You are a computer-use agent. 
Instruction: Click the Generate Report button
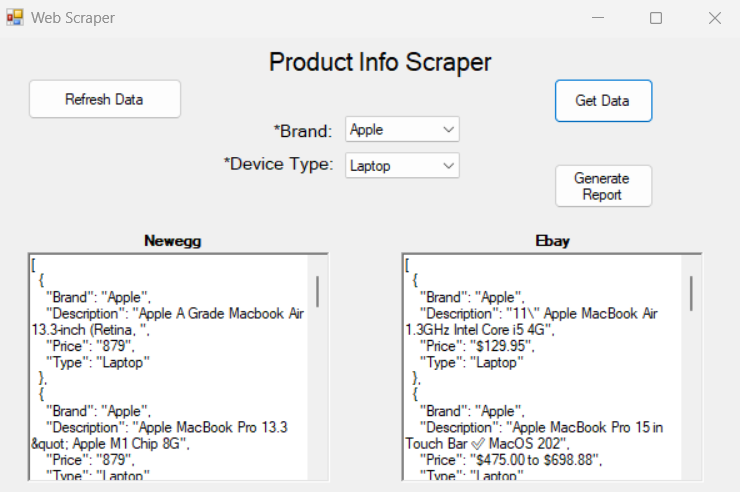tap(603, 186)
